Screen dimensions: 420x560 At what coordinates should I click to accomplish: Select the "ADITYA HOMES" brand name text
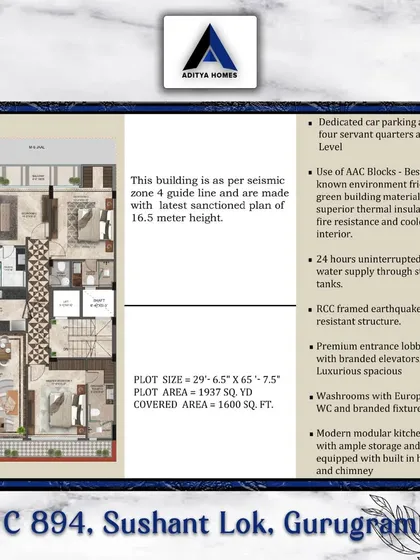(x=210, y=75)
